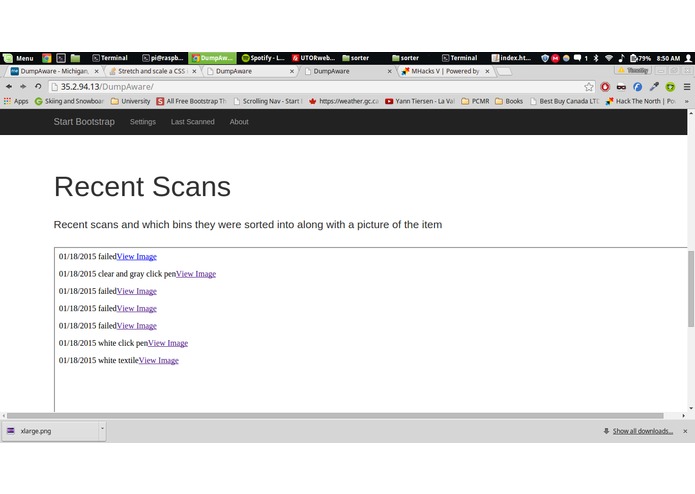Screen dimensions: 695x494
Task: Open the Skiing and Snowboar bookmark
Action: 69,101
